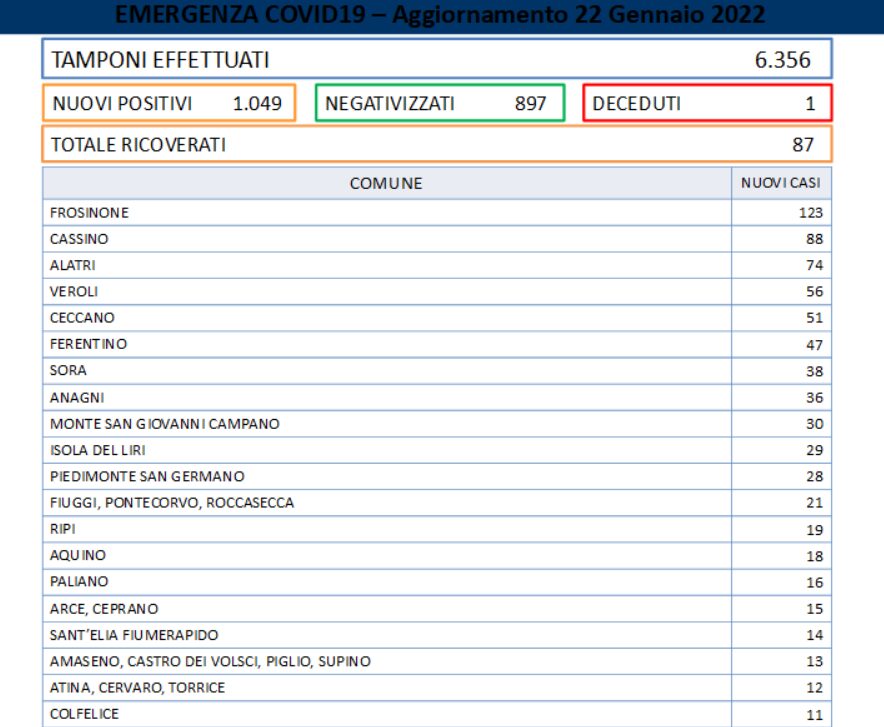
Task: Select 'AMASENO, CASTRO DEI VOLSCI, PIGLIO, SUPINO' row
Action: (x=210, y=661)
